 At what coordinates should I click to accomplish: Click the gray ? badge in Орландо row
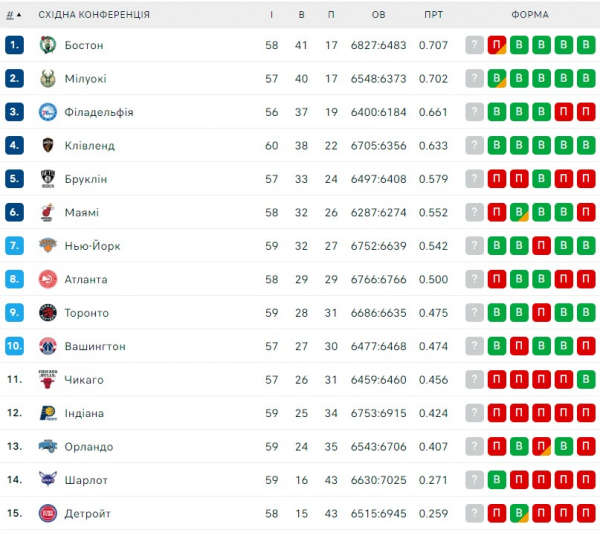[474, 446]
